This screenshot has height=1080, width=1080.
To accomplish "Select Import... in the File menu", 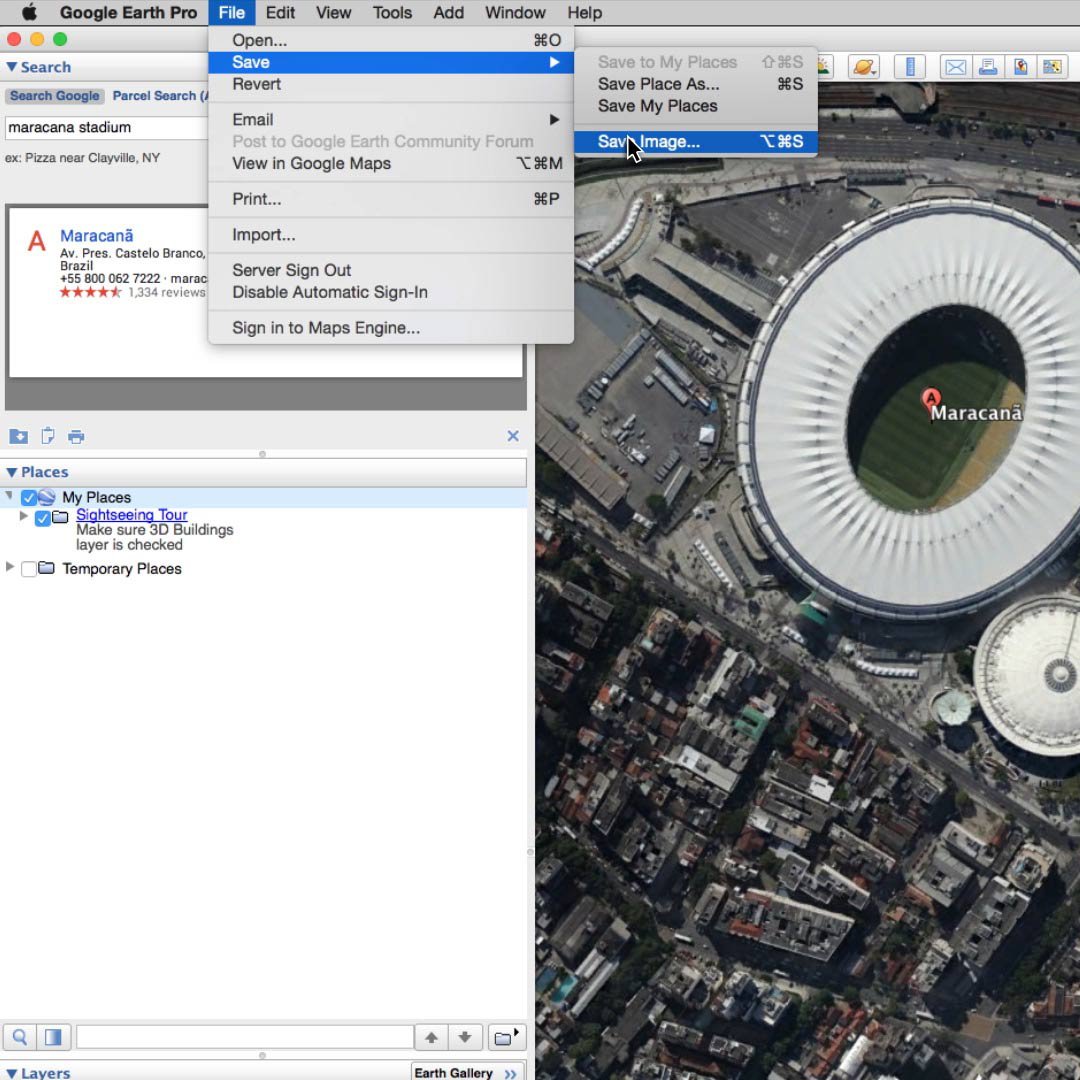I will click(391, 235).
